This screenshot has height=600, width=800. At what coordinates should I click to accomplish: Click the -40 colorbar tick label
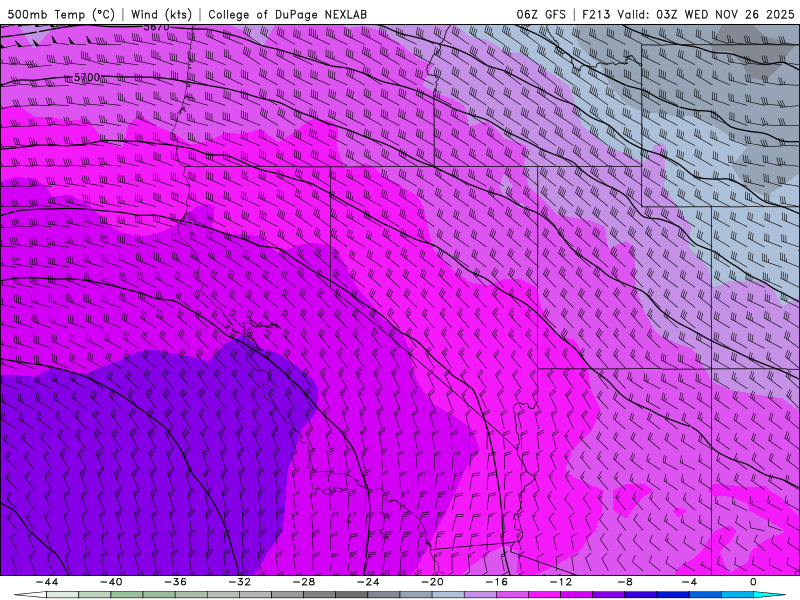point(111,582)
